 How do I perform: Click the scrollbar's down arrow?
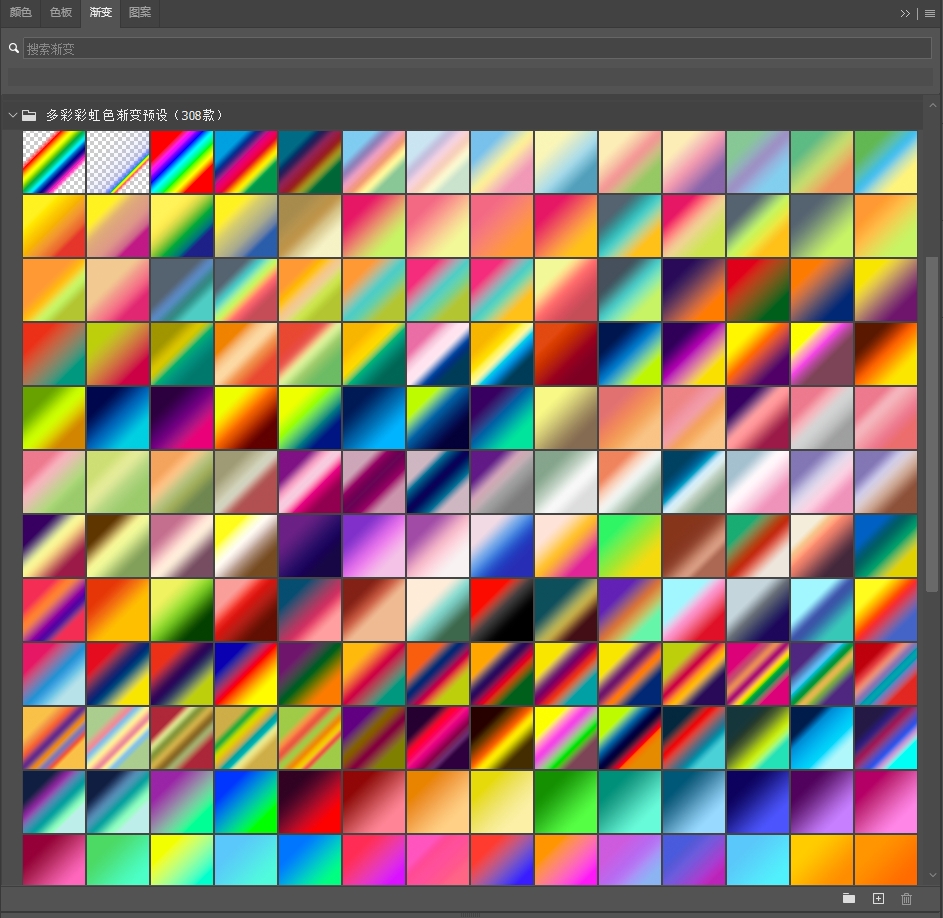point(934,875)
